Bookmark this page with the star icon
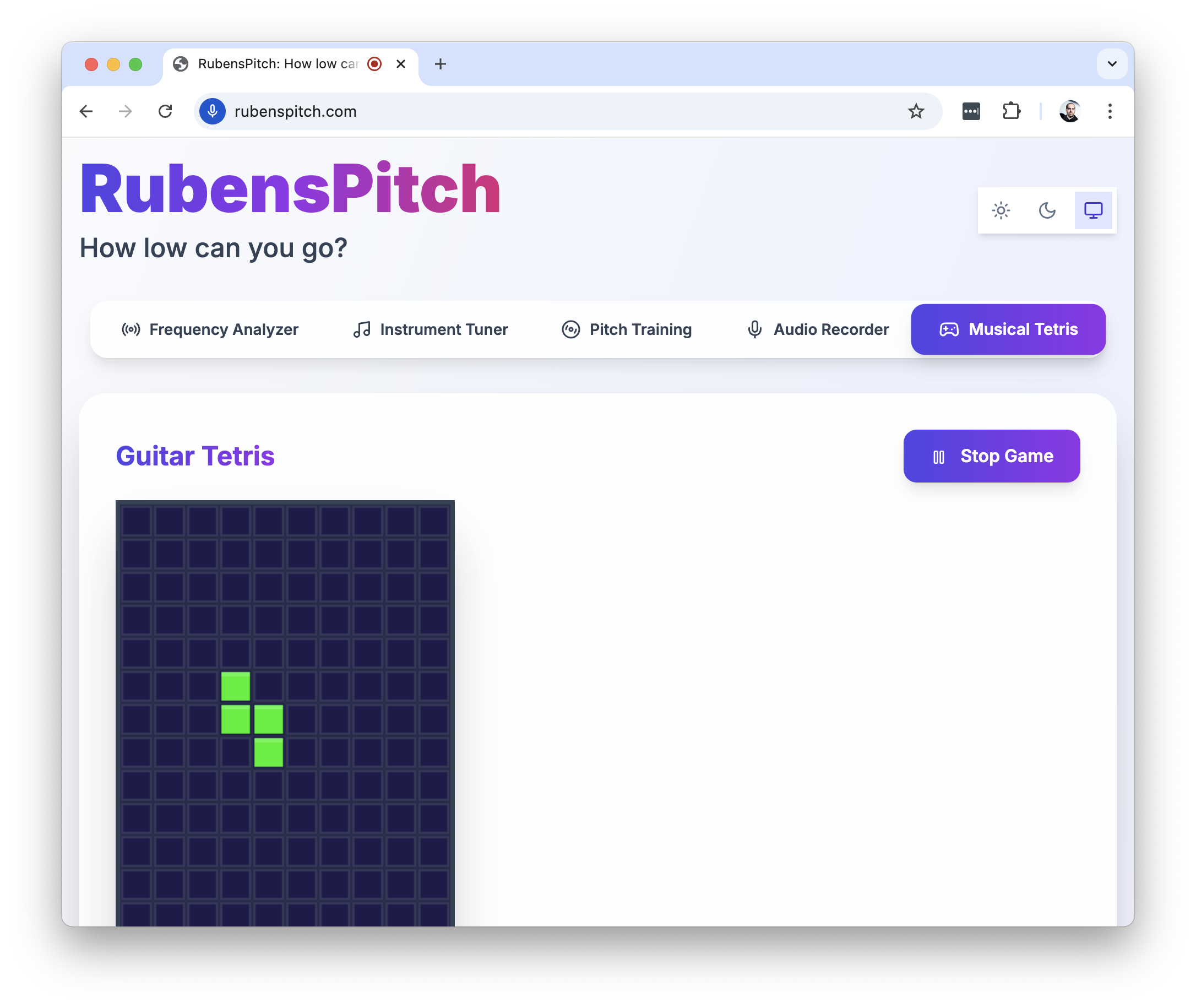The width and height of the screenshot is (1196, 1008). point(916,111)
